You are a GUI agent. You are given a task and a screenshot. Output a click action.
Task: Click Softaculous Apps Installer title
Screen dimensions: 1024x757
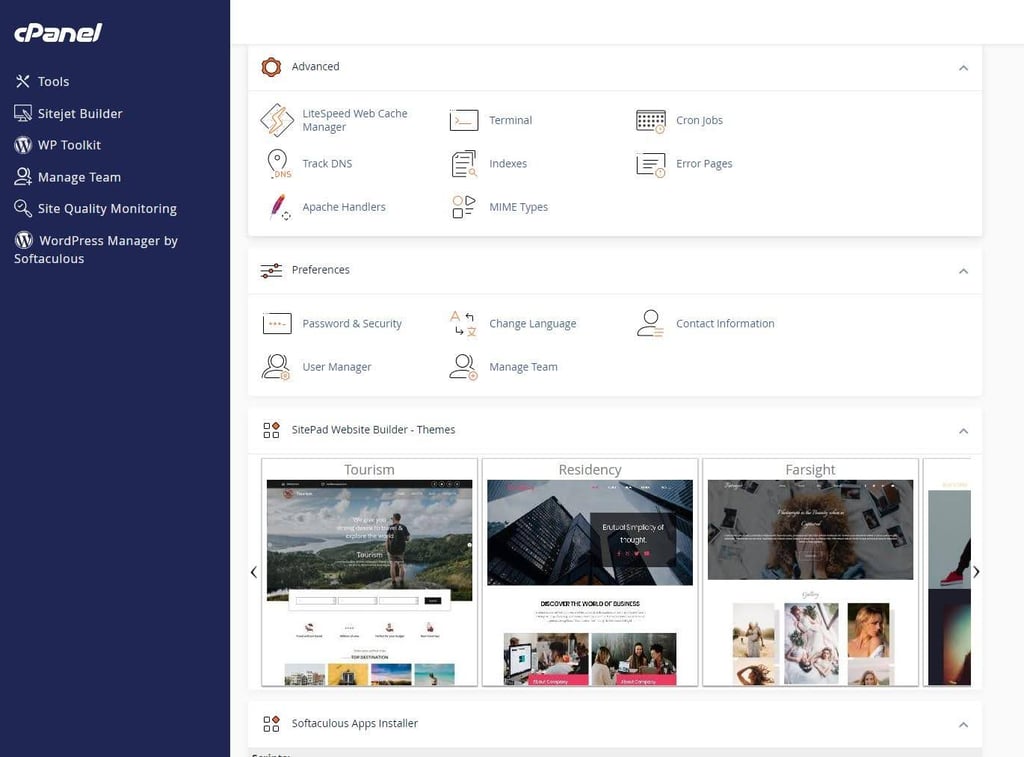click(x=355, y=723)
